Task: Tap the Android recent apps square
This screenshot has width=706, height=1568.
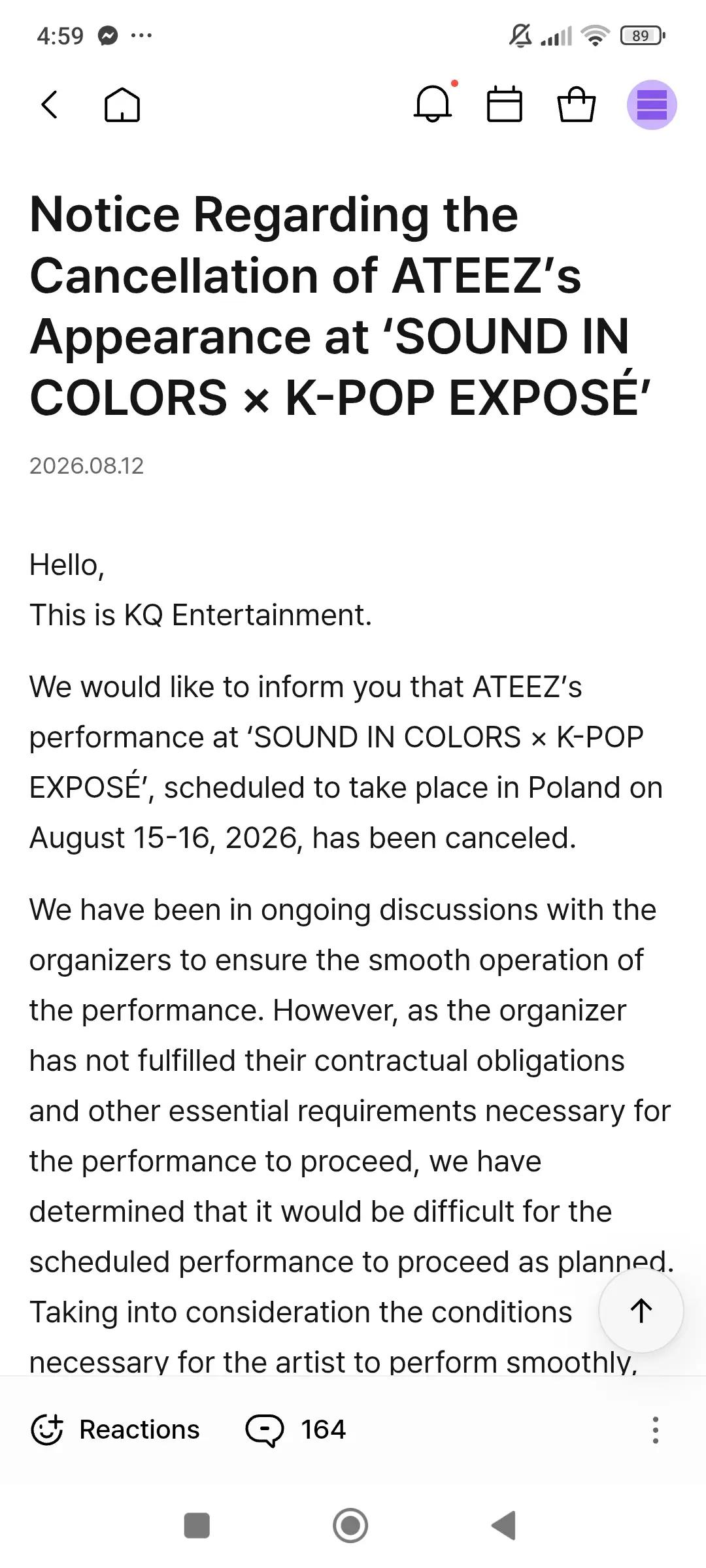Action: 197,1526
